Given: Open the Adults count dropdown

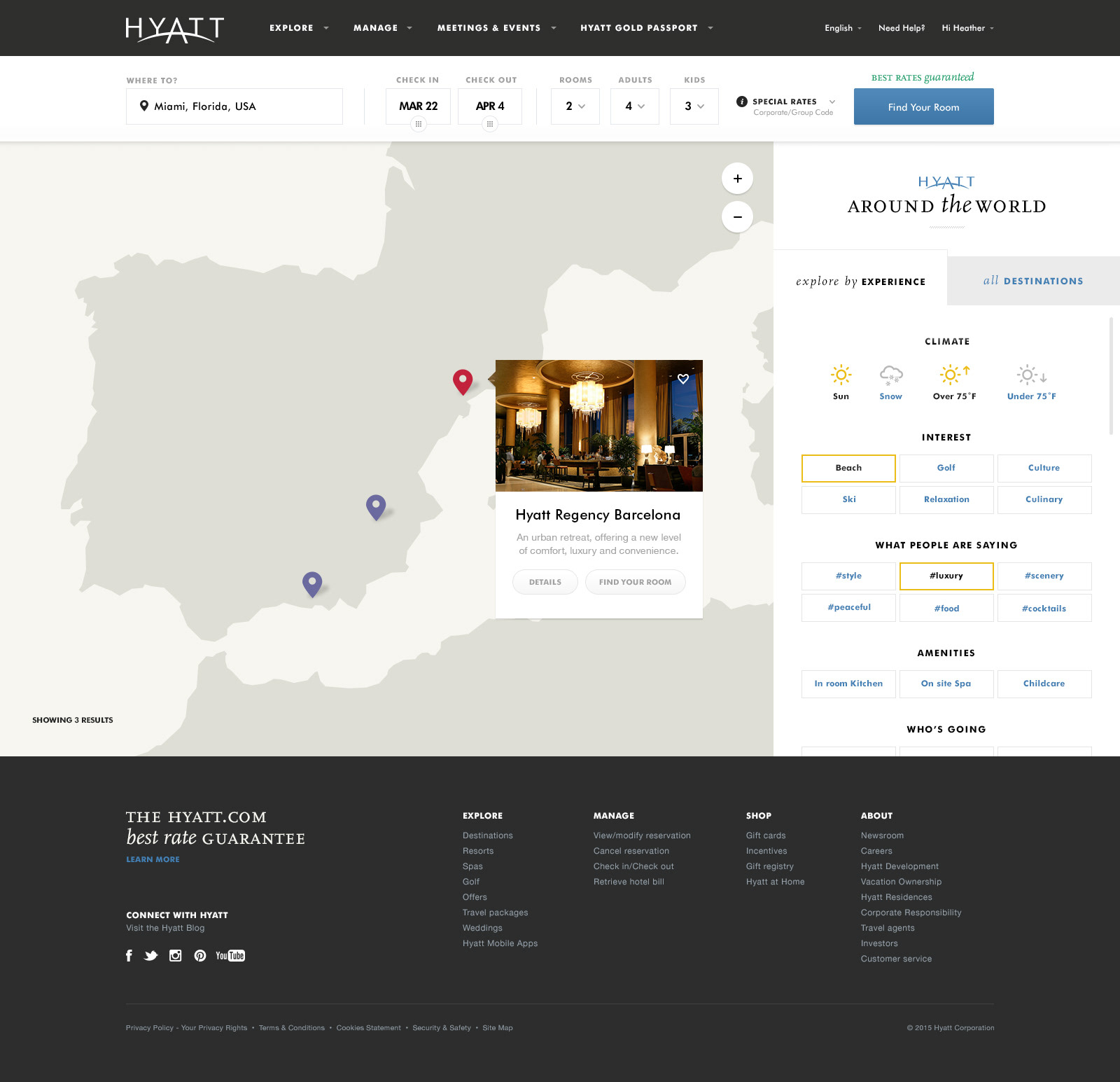Looking at the screenshot, I should point(635,106).
